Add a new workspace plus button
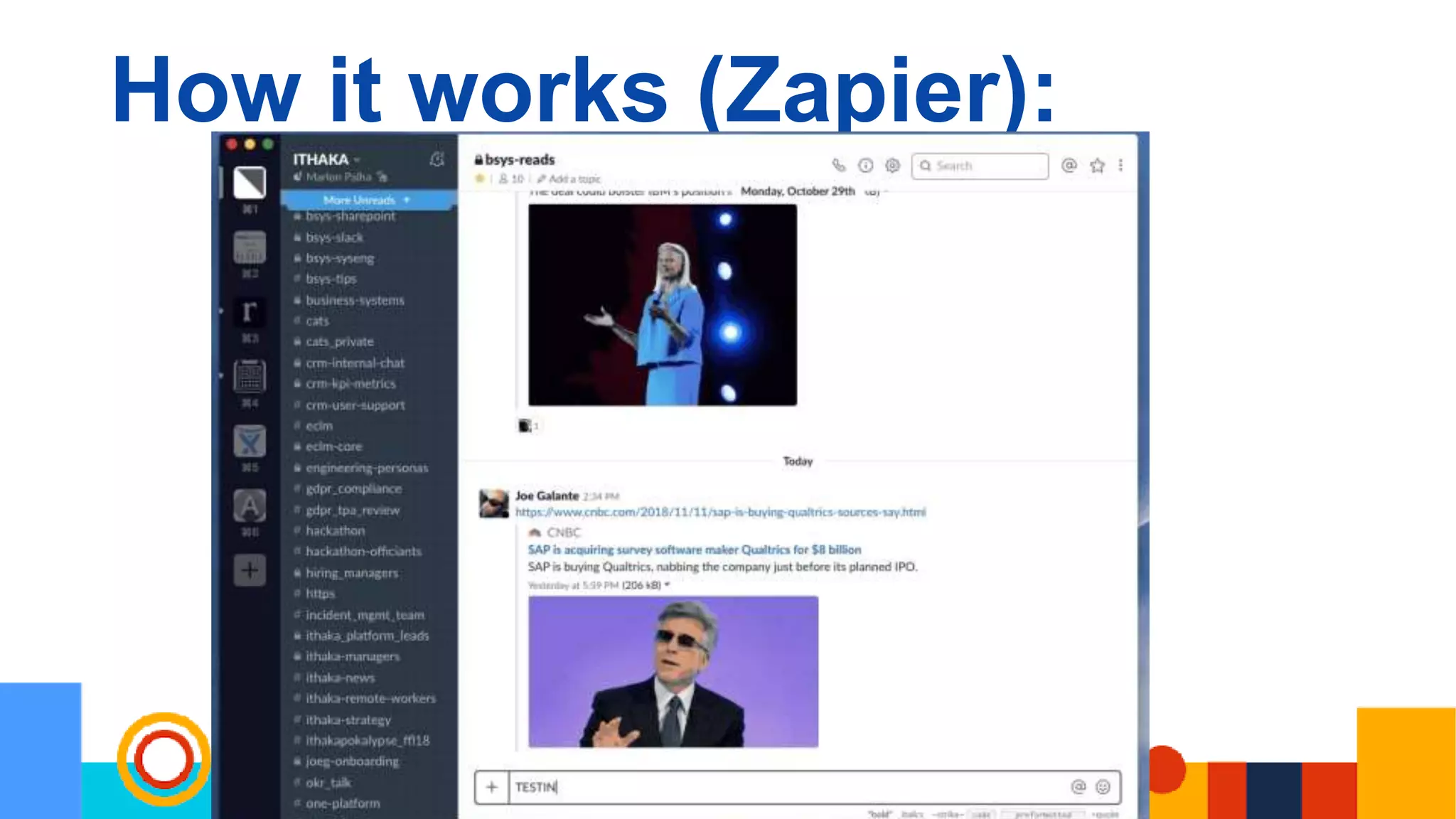This screenshot has height=819, width=1456. 250,570
